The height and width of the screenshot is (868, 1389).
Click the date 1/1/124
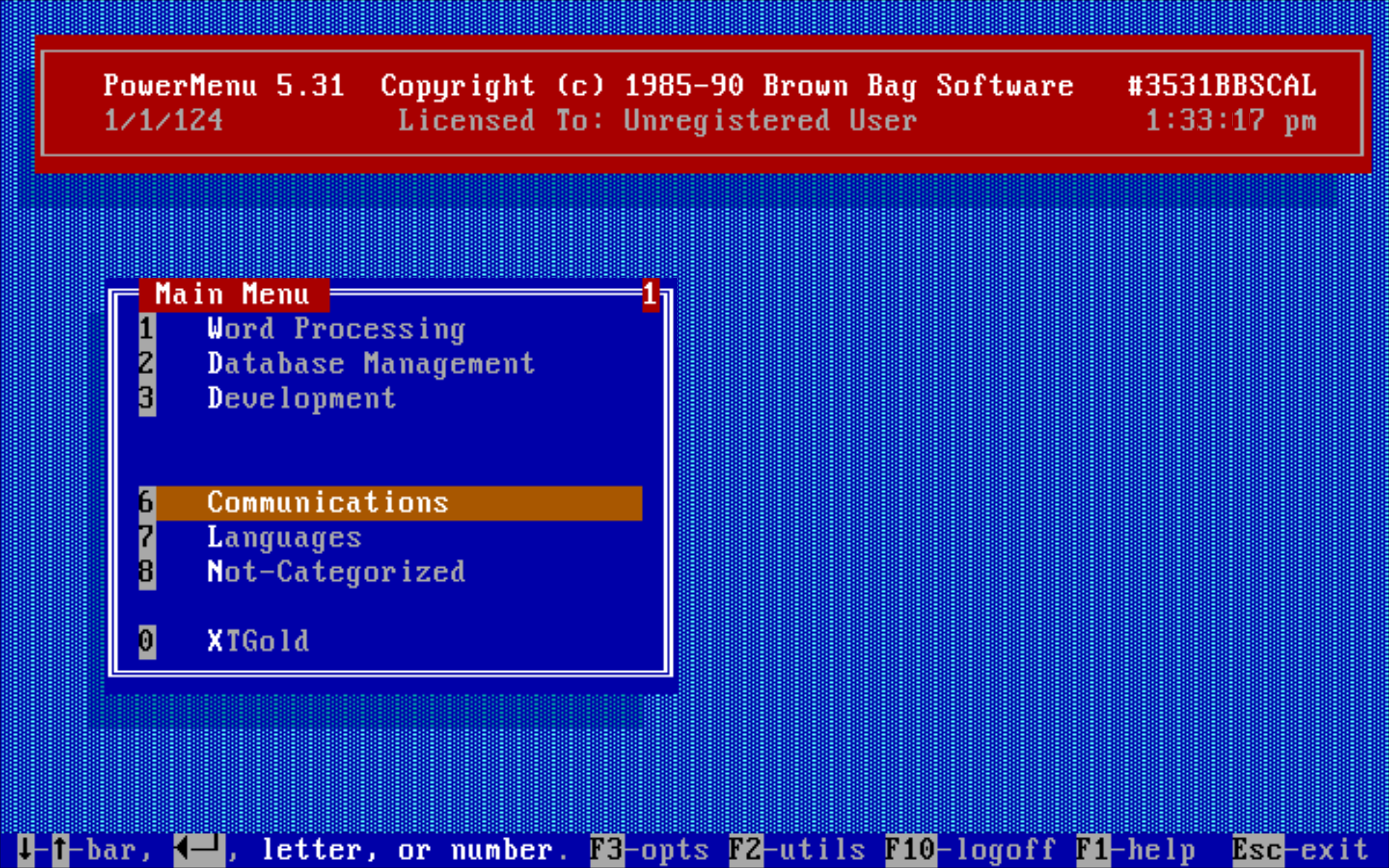[x=163, y=121]
